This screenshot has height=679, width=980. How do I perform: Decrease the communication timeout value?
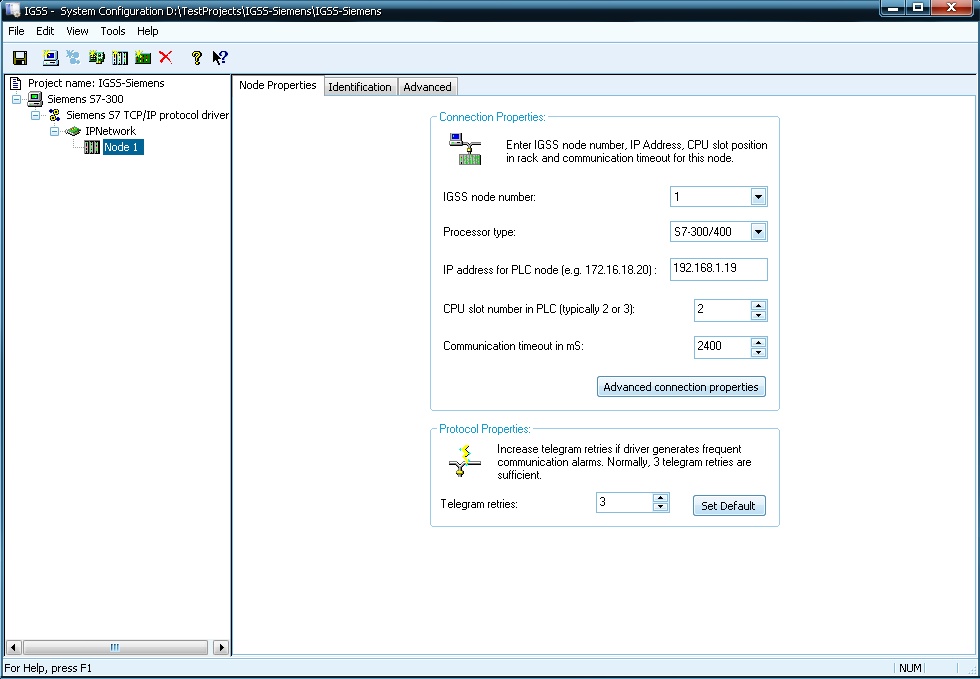point(758,353)
